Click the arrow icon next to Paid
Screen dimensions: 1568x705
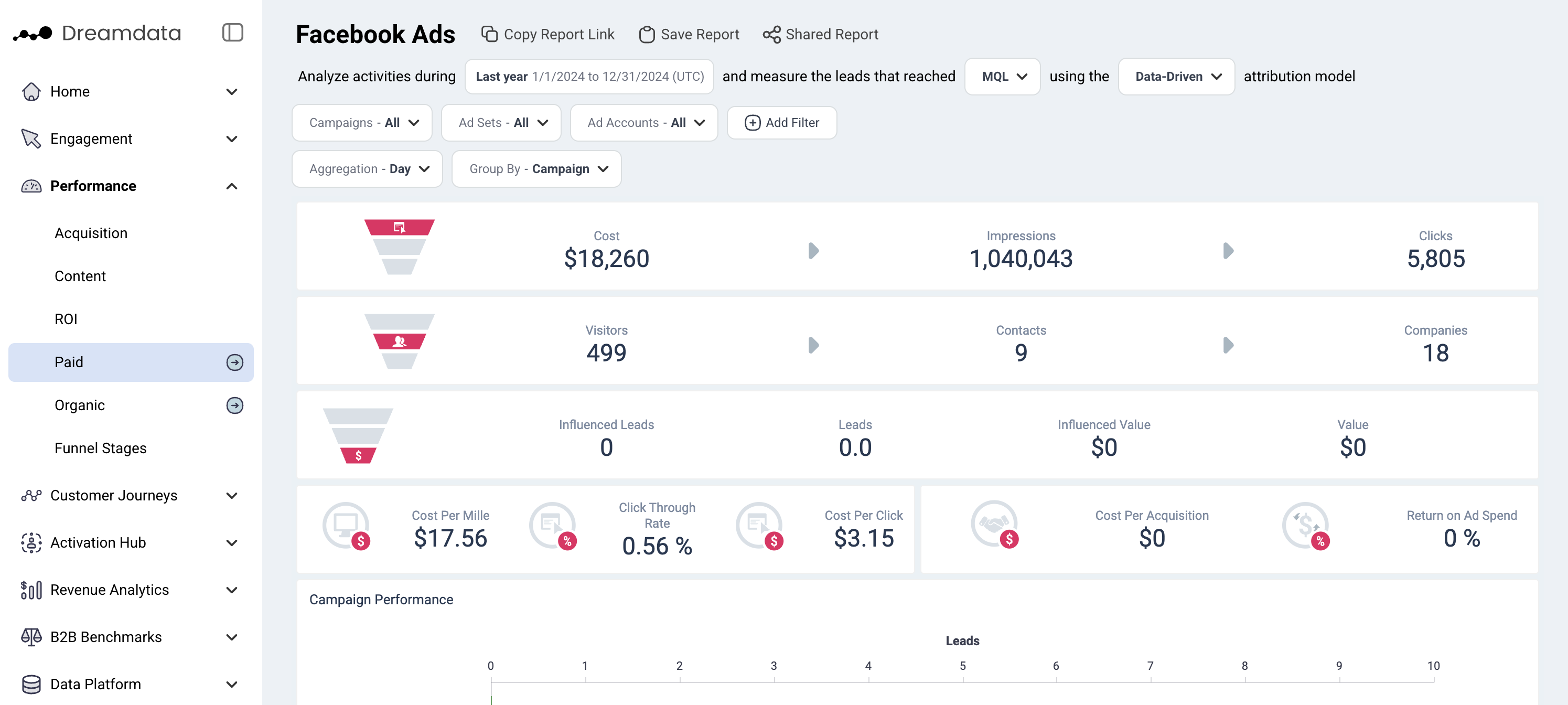pos(234,362)
